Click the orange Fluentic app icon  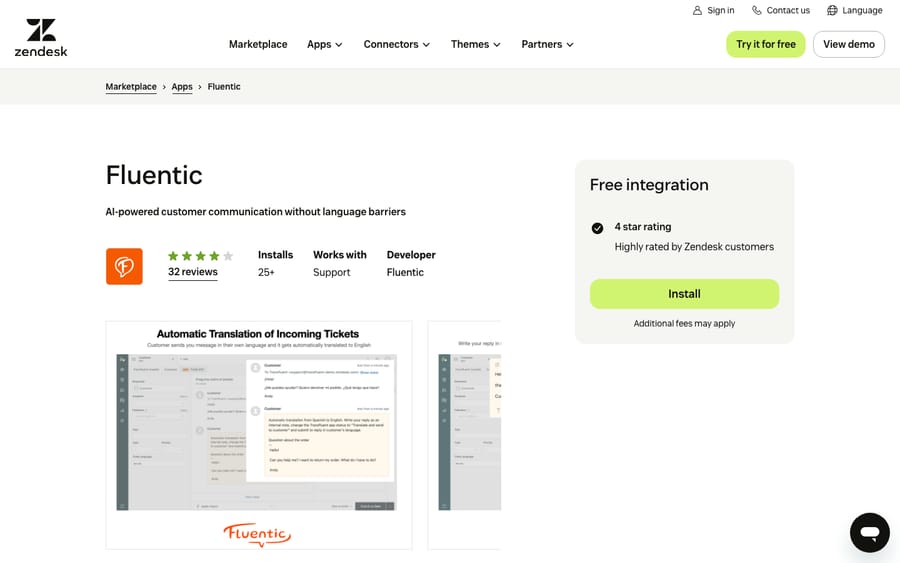pyautogui.click(x=124, y=266)
